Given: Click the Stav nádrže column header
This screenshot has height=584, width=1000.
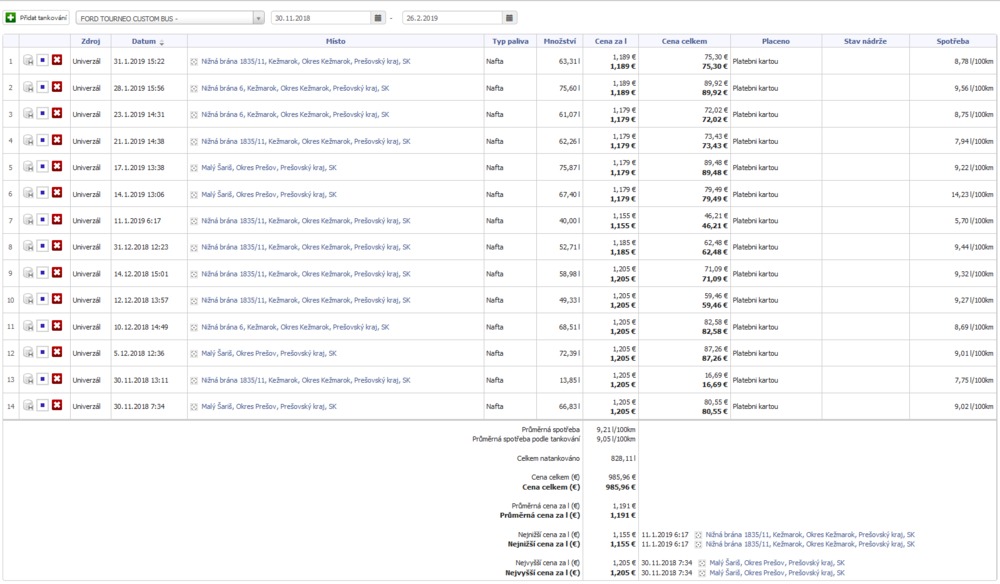Looking at the screenshot, I should 865,41.
